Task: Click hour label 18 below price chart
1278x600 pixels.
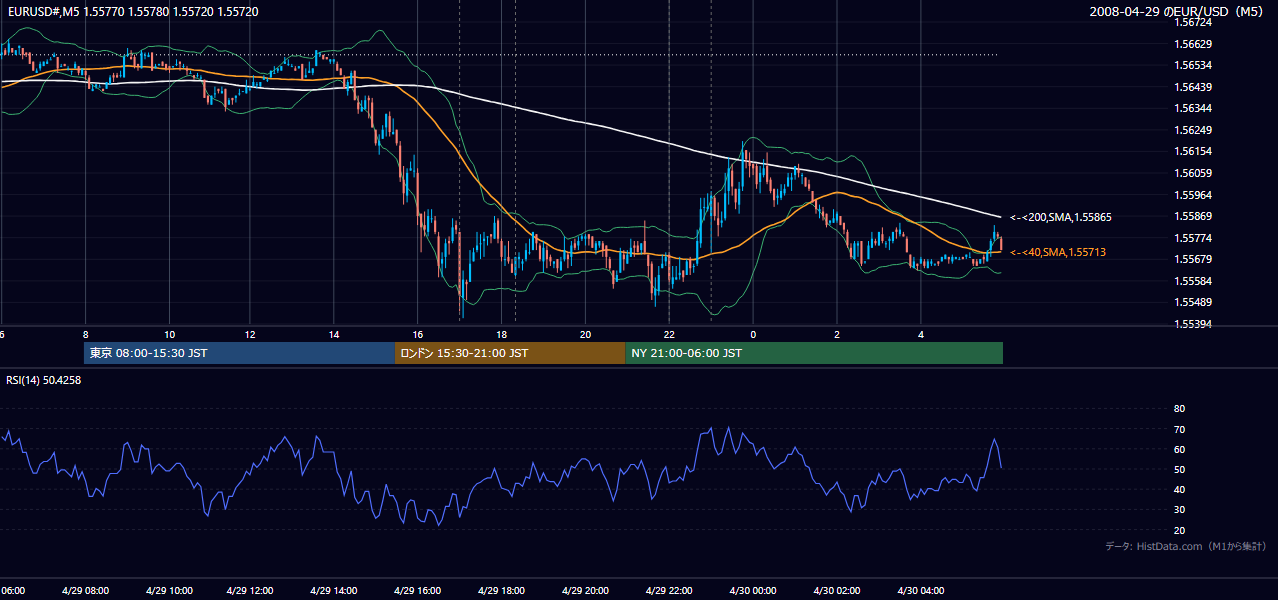Action: [502, 334]
